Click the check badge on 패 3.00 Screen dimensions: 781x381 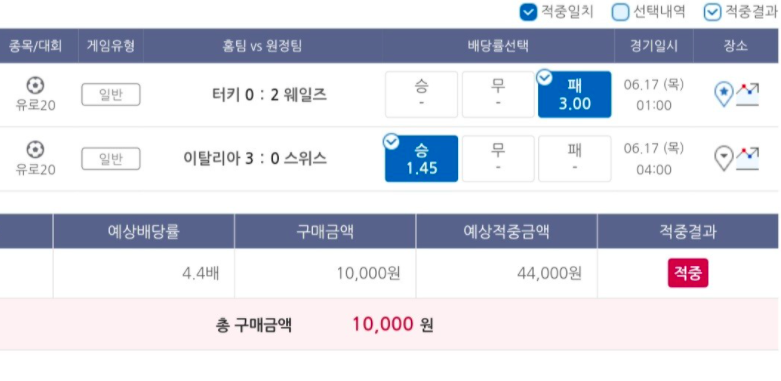pos(546,78)
